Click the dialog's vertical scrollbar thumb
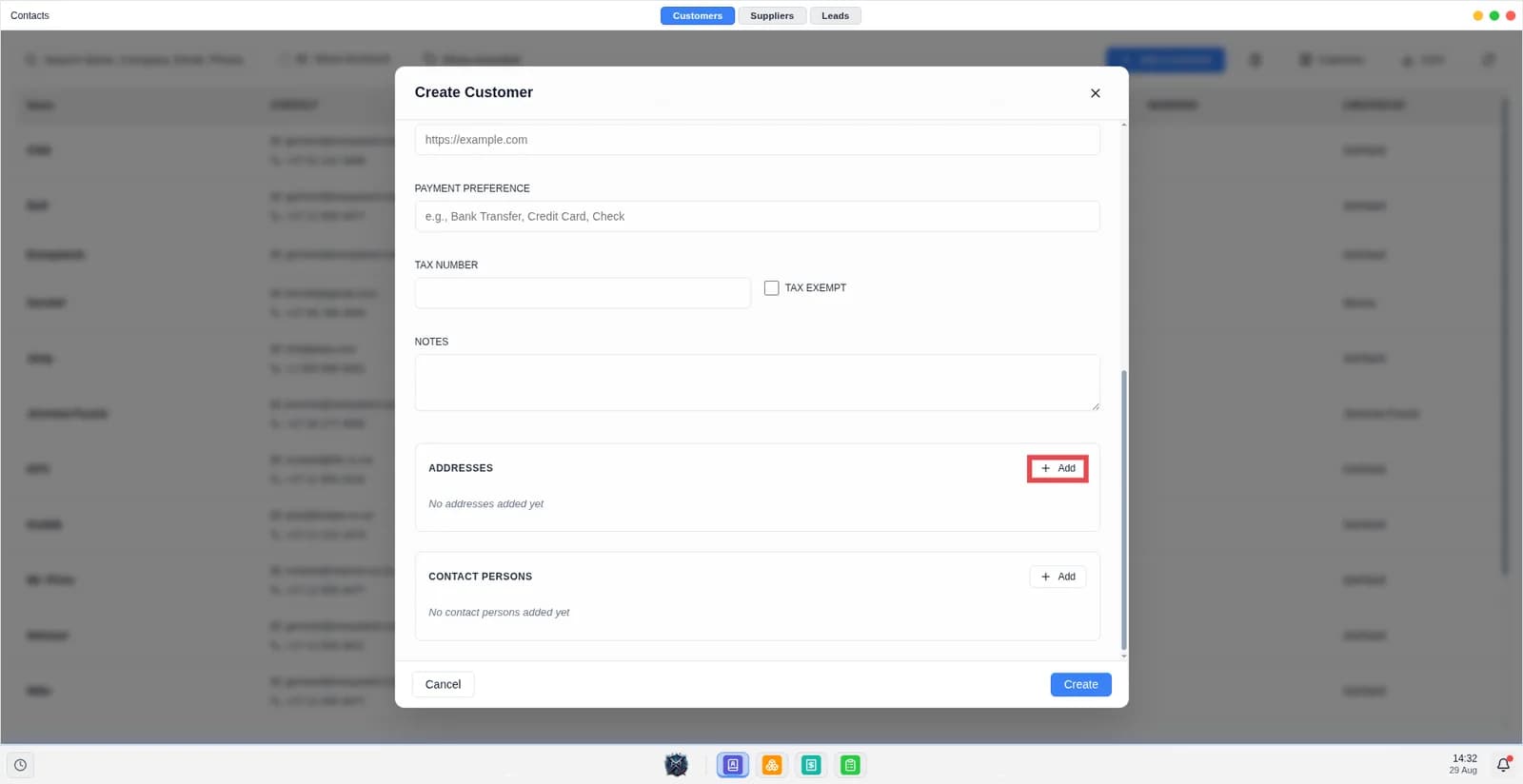This screenshot has height=784, width=1523. click(x=1123, y=510)
